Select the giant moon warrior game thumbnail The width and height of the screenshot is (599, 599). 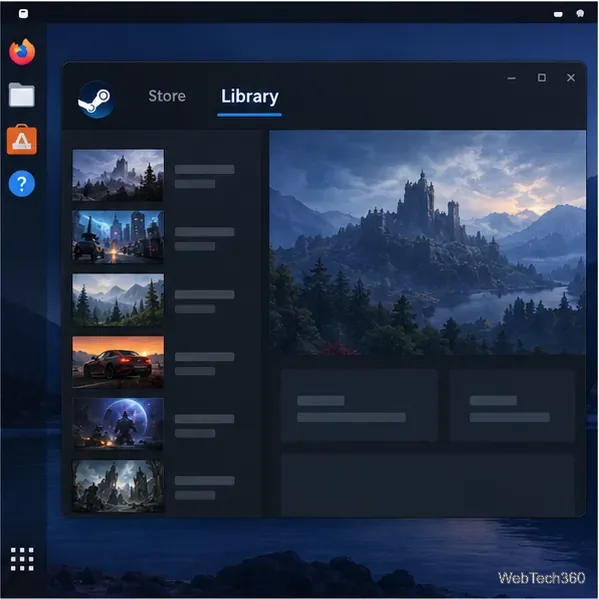pyautogui.click(x=118, y=424)
